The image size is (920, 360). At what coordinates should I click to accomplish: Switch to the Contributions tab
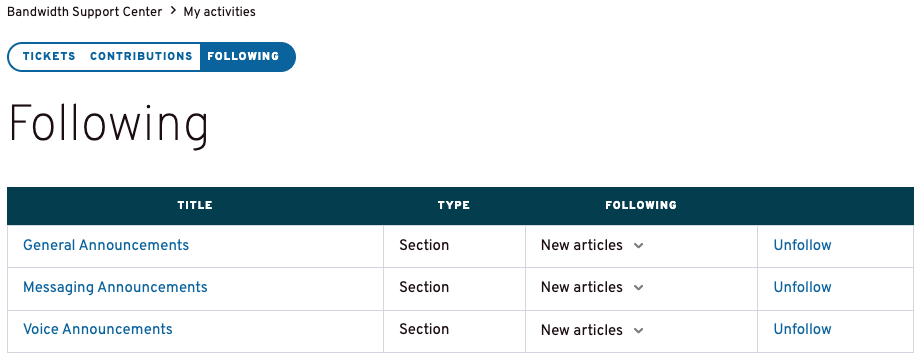(x=141, y=56)
